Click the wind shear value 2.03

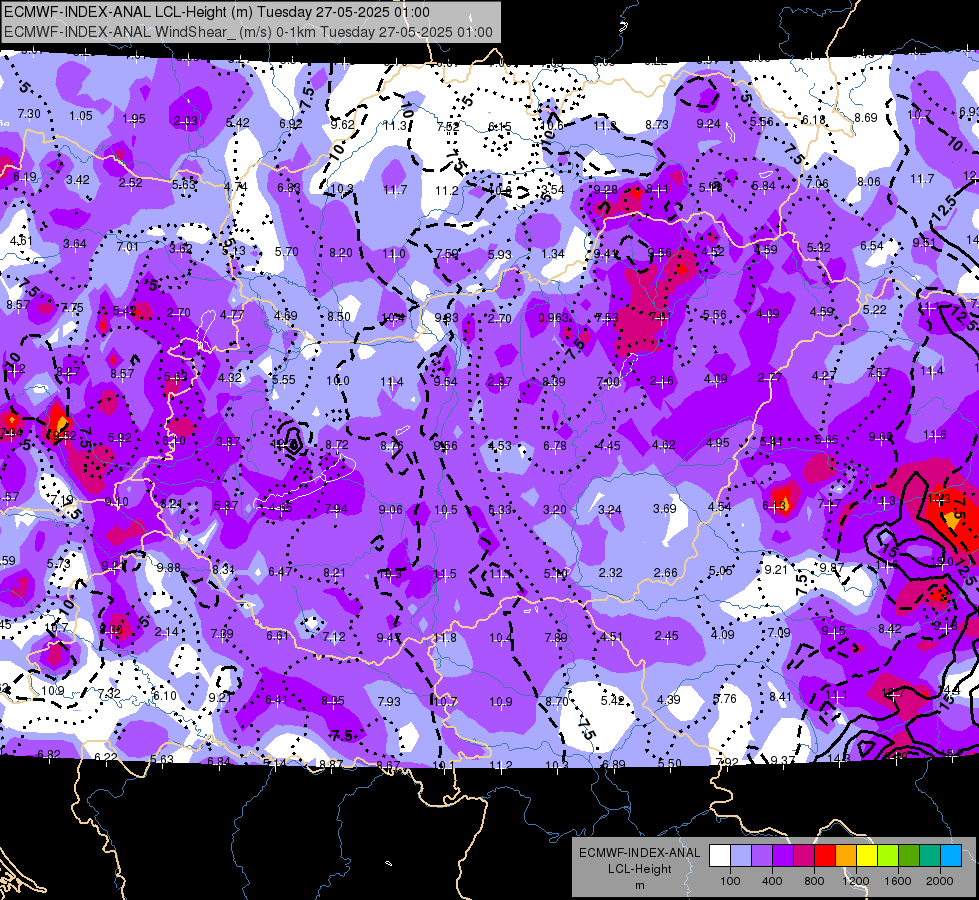185,121
